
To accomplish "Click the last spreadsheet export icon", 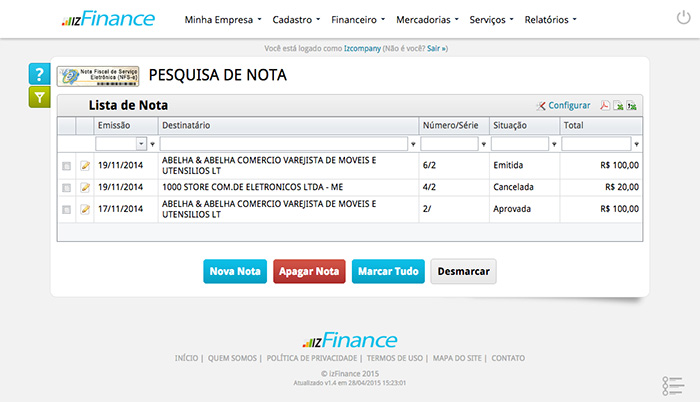I will 631,105.
